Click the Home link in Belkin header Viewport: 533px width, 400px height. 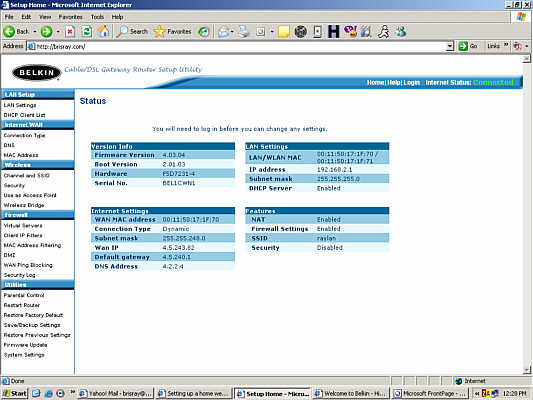point(375,83)
